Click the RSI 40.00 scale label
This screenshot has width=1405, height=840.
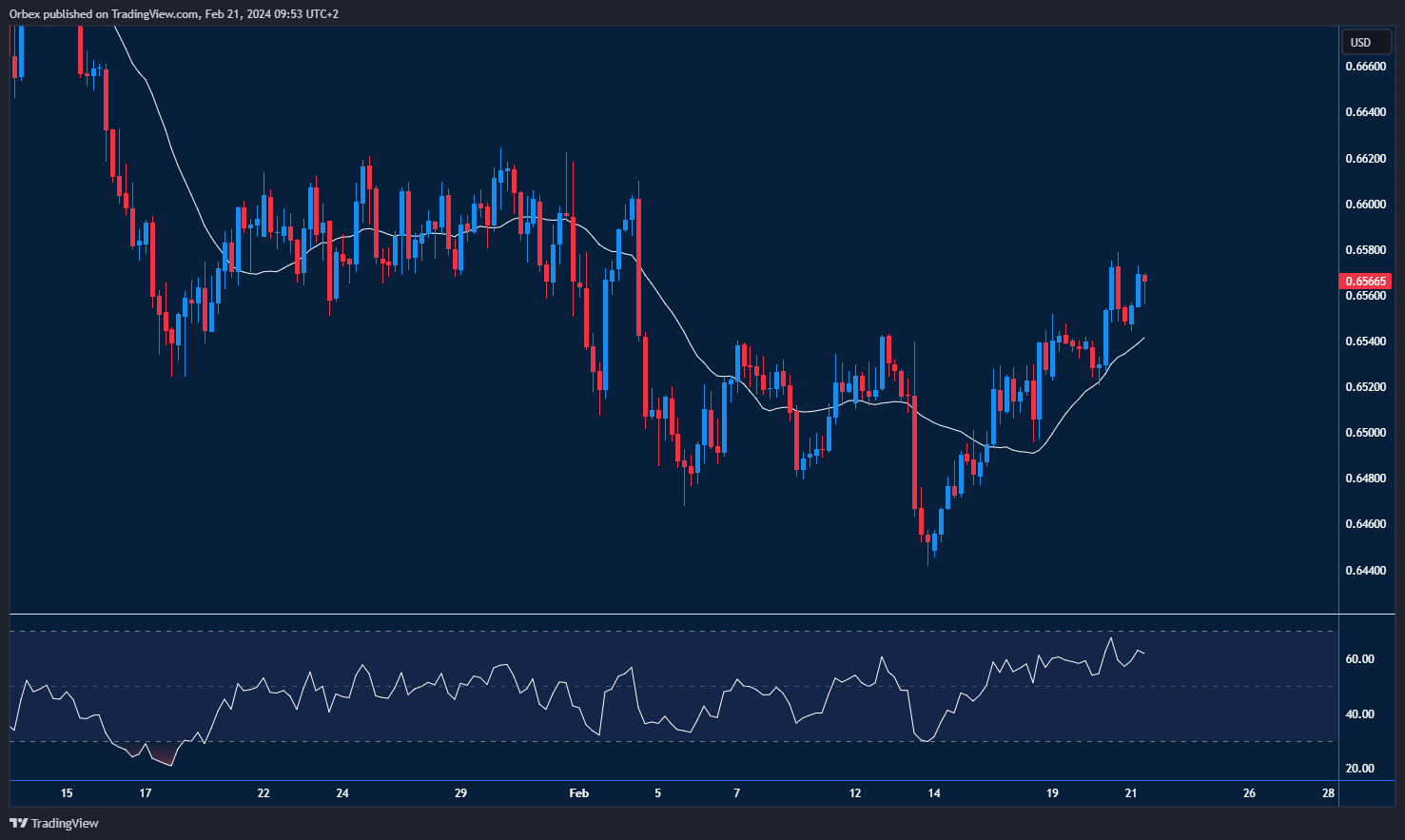(x=1360, y=714)
